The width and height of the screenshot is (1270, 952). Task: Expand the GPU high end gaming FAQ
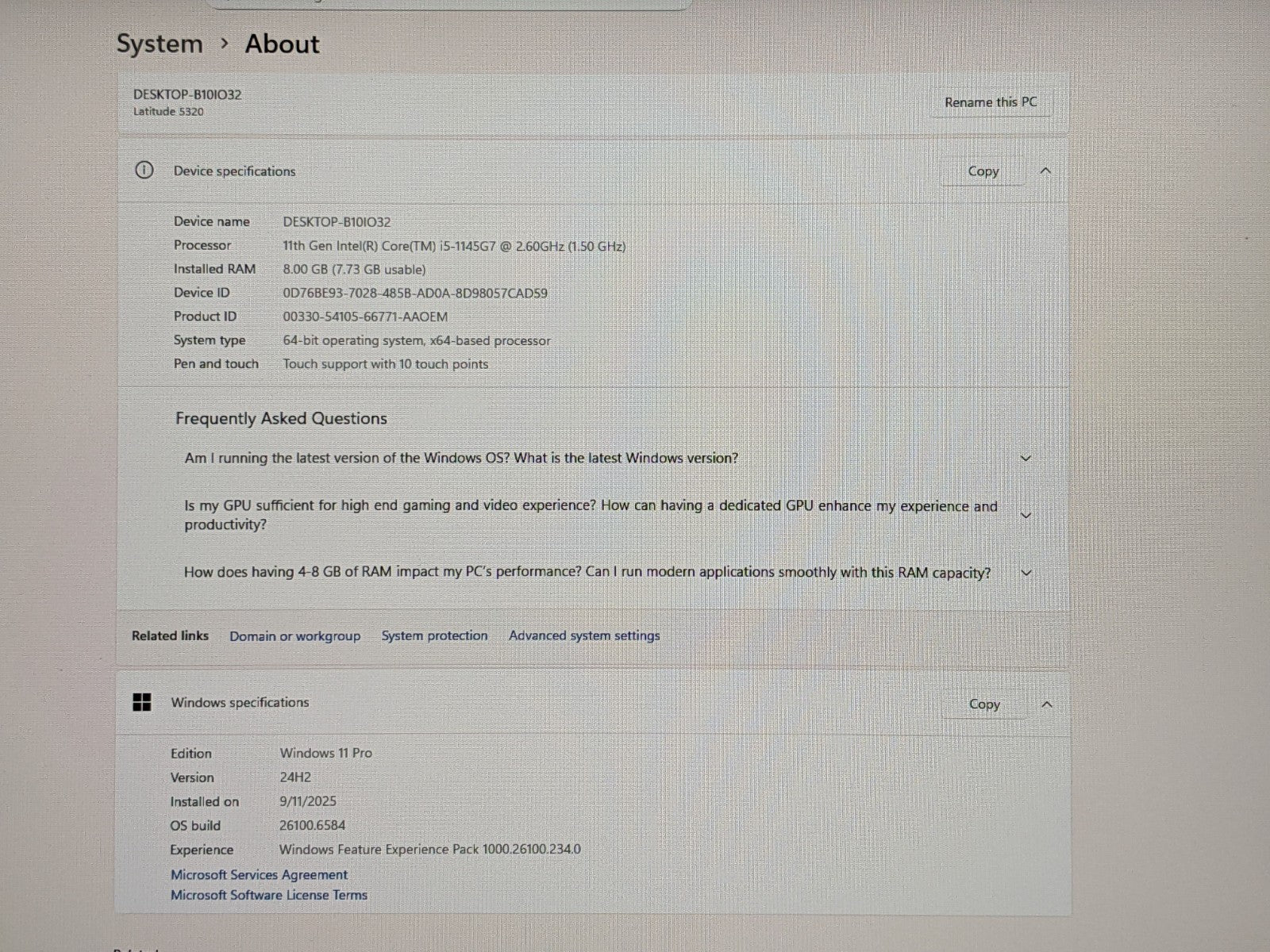point(1025,516)
